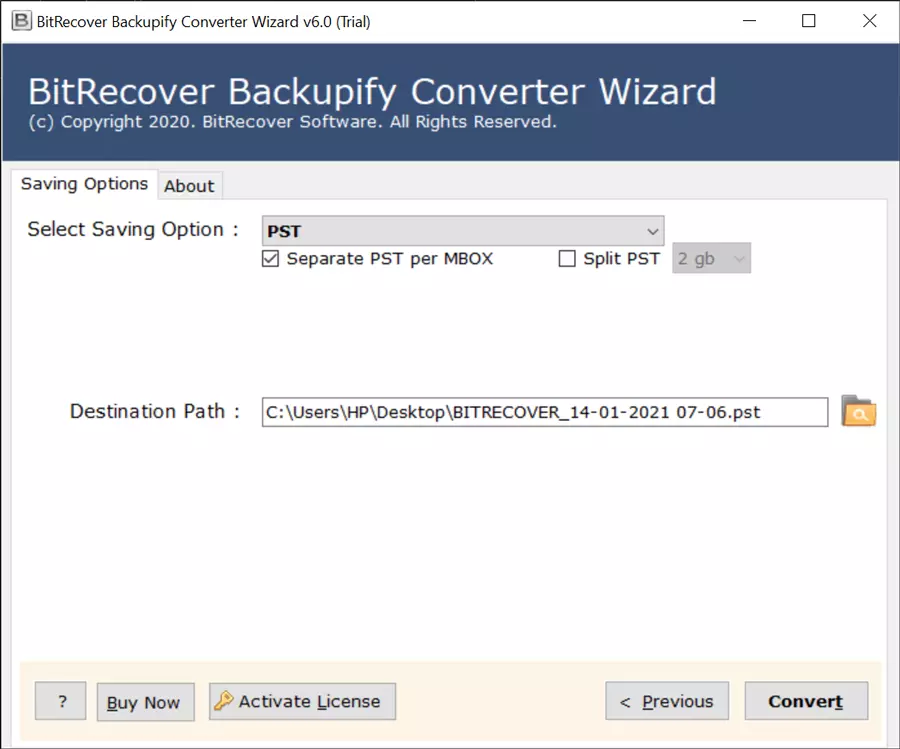
Task: Maximize the Converter Wizard window
Action: tap(808, 21)
